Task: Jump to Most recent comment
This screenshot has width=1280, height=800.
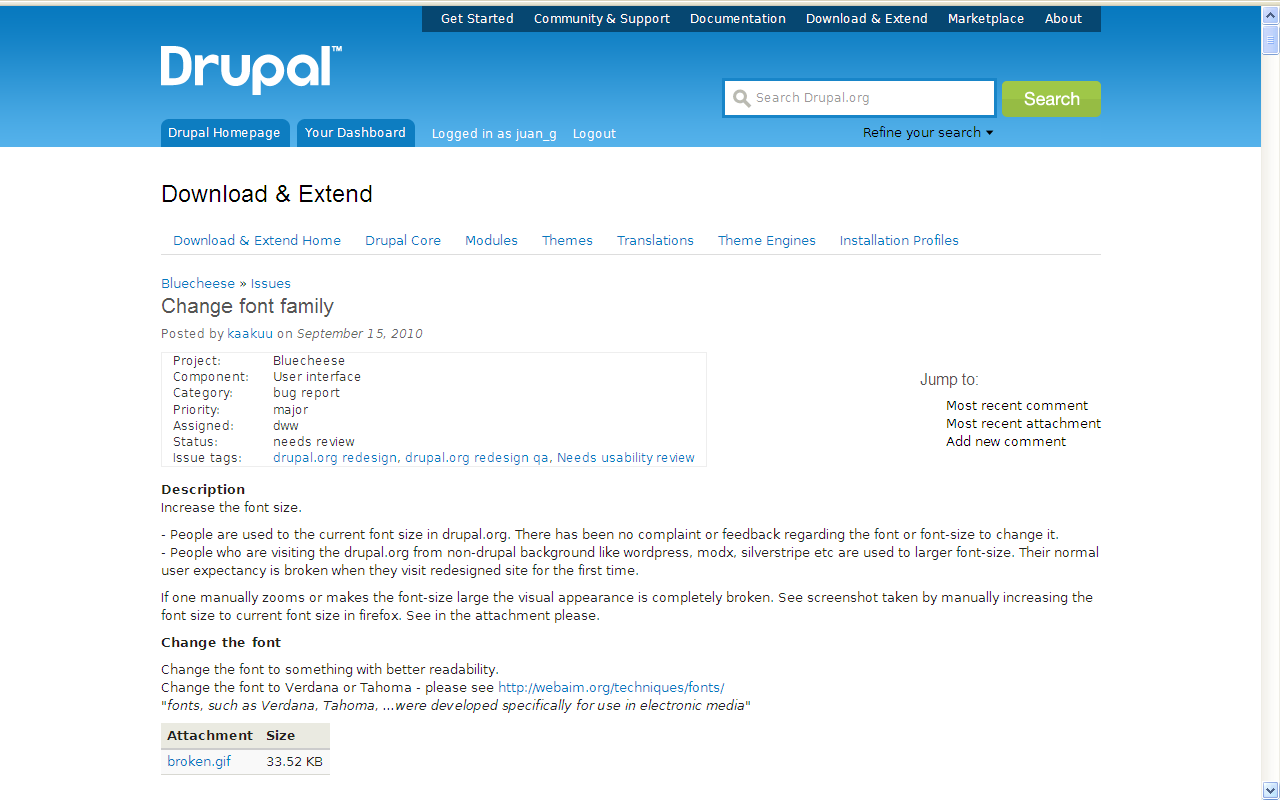Action: tap(1017, 406)
